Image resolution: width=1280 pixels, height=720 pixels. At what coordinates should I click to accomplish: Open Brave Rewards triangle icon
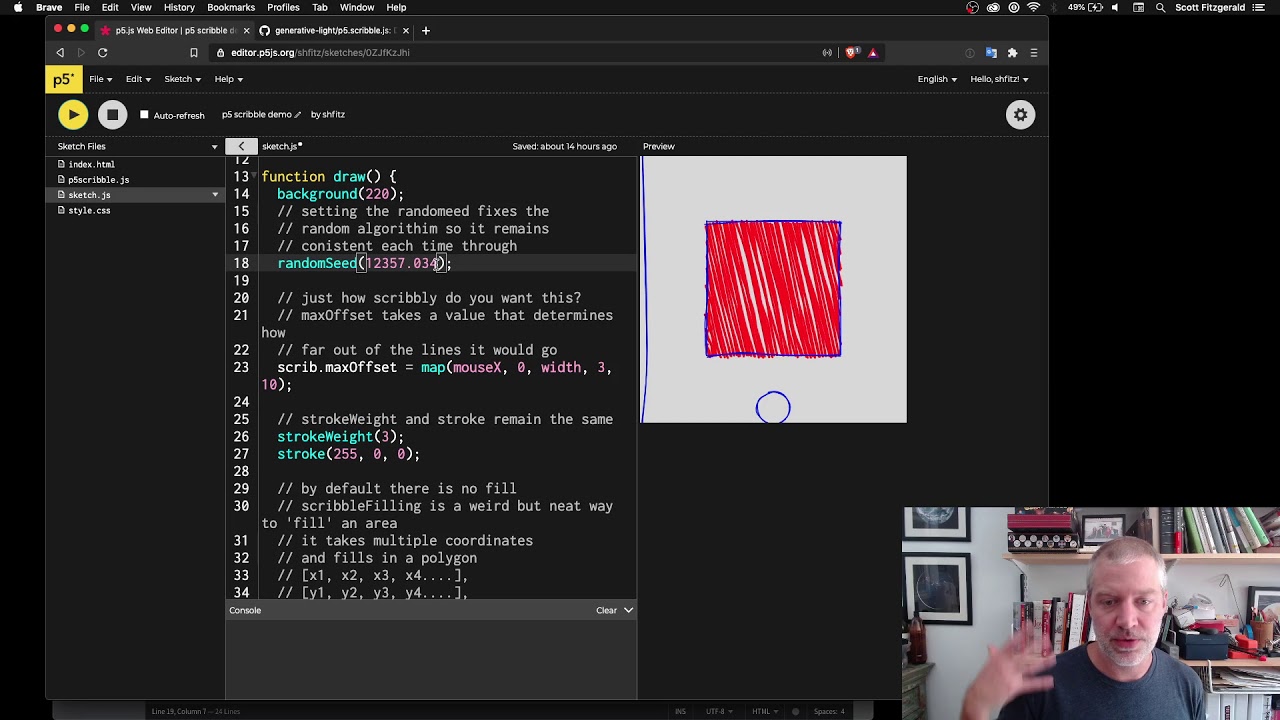(872, 53)
